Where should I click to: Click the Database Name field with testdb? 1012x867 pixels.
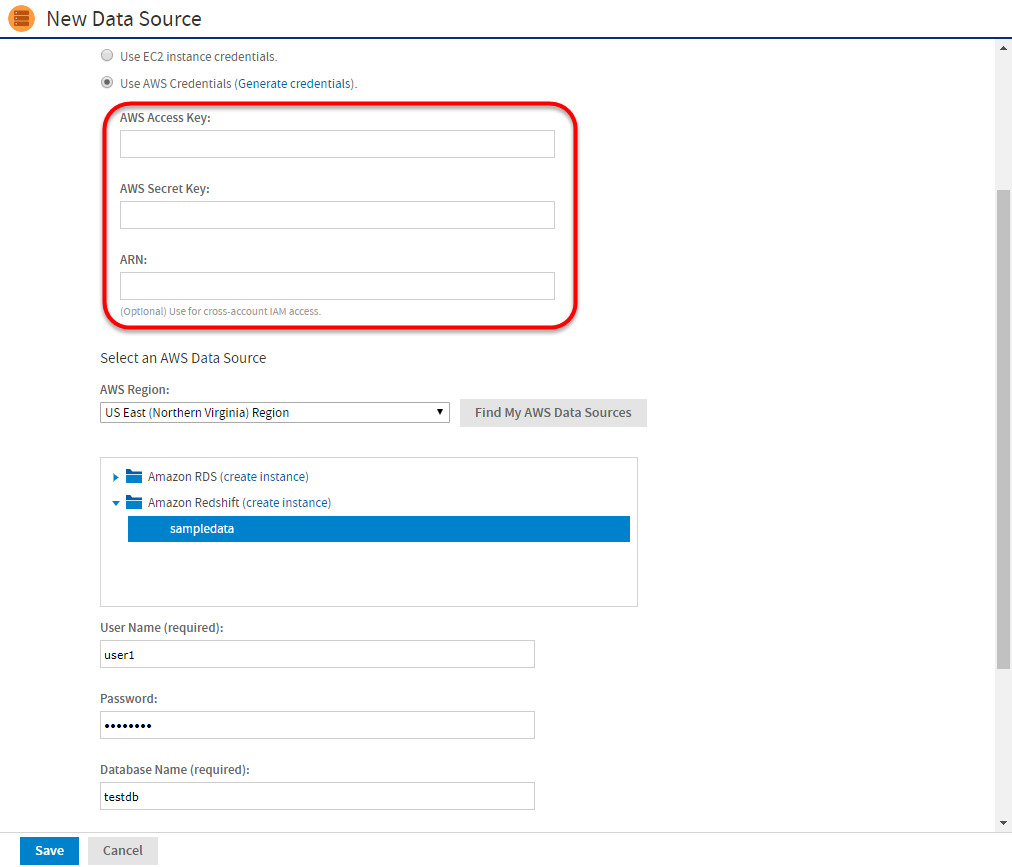pos(317,796)
